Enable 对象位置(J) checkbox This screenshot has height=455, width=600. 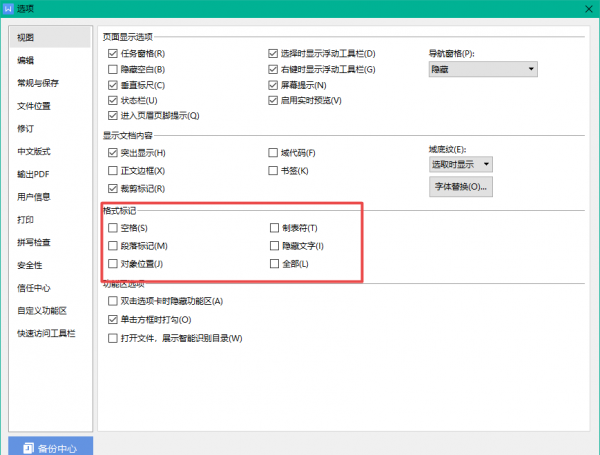(112, 264)
